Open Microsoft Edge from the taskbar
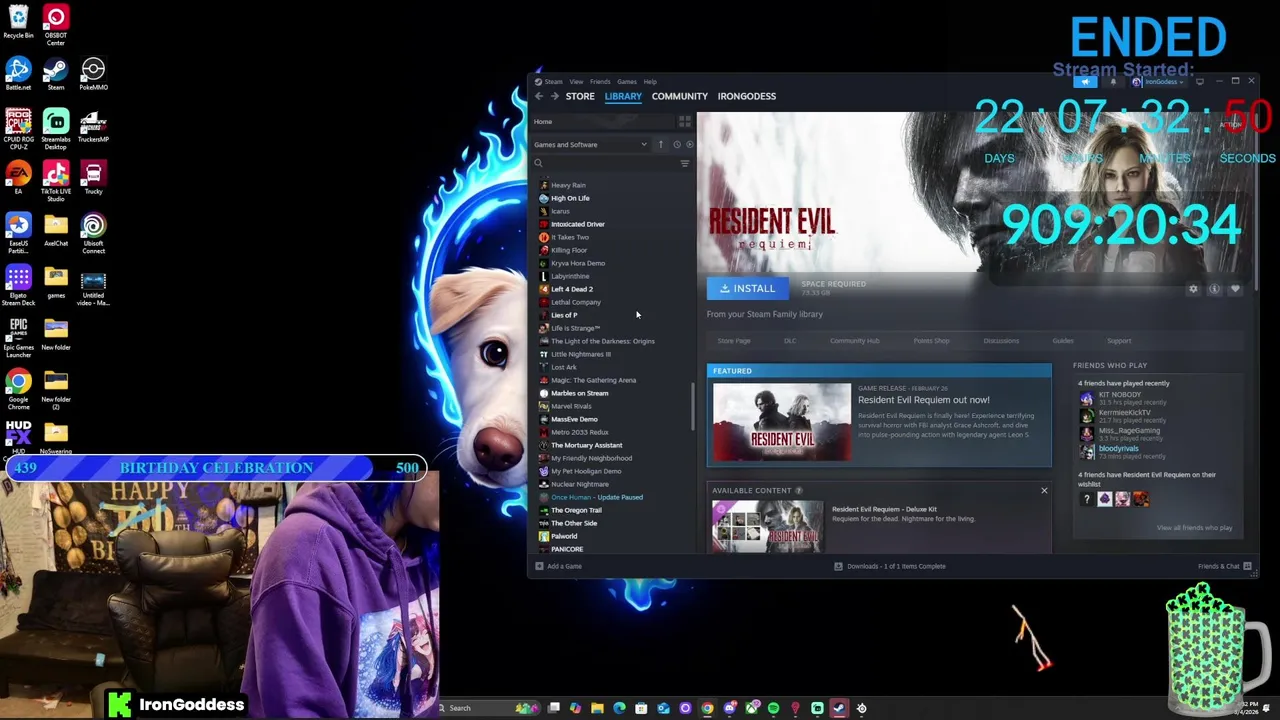 pos(619,708)
